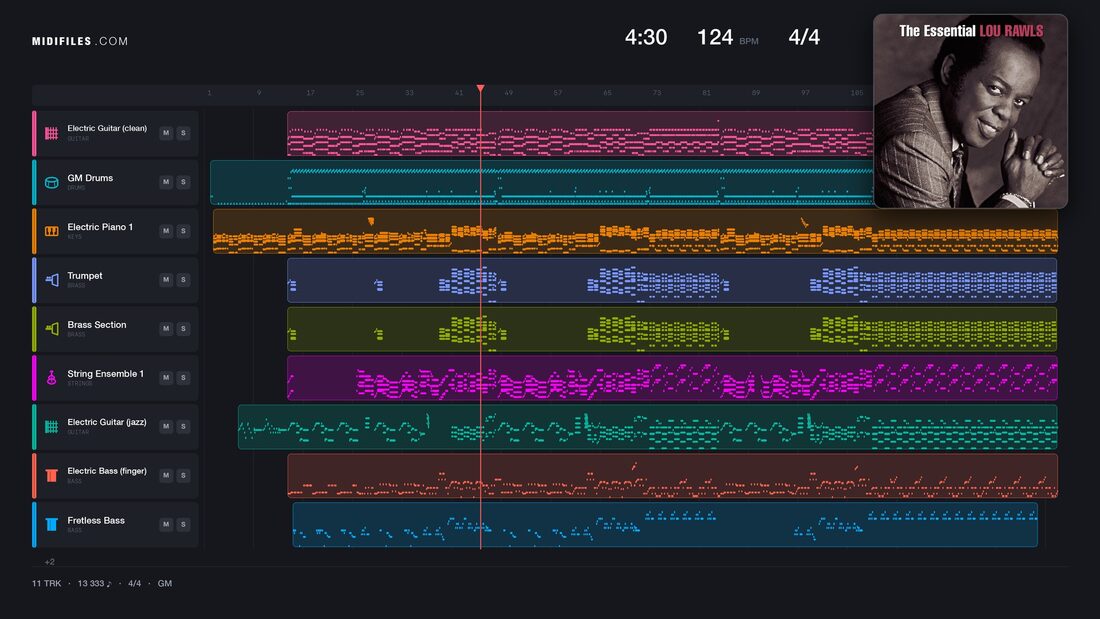The width and height of the screenshot is (1100, 619).
Task: Solo the Electric Bass (finger) track
Action: (x=183, y=475)
